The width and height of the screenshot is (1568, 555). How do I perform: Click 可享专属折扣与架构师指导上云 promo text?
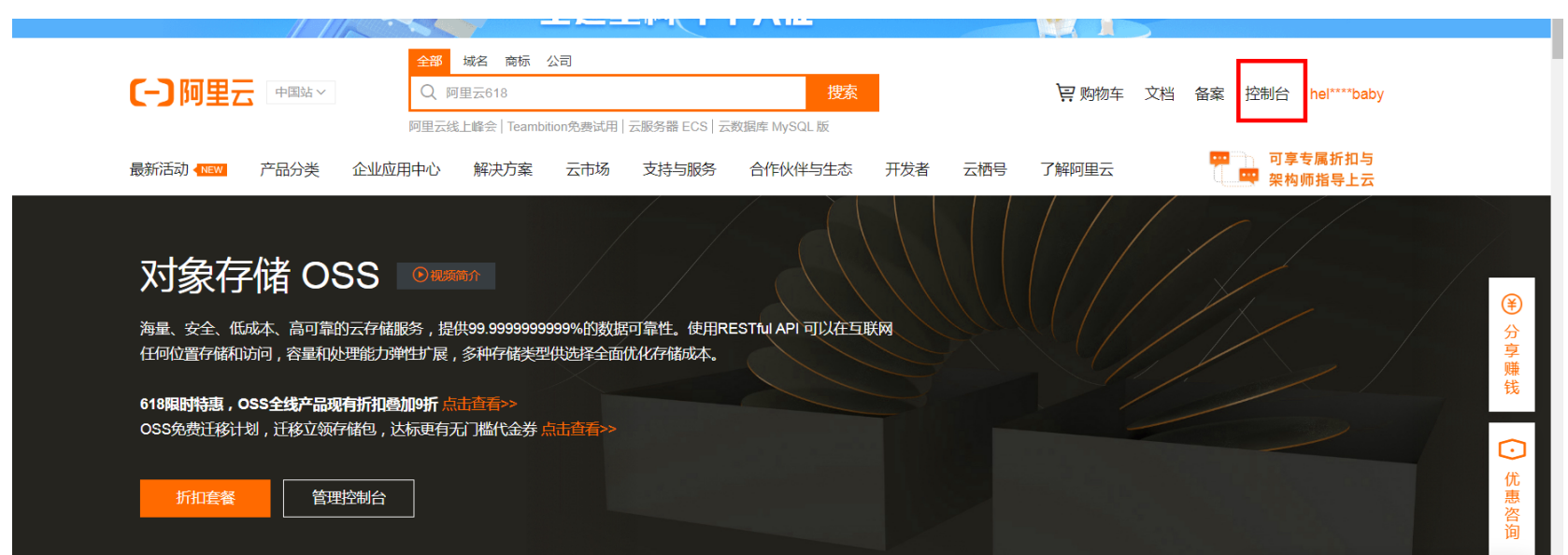[1321, 169]
